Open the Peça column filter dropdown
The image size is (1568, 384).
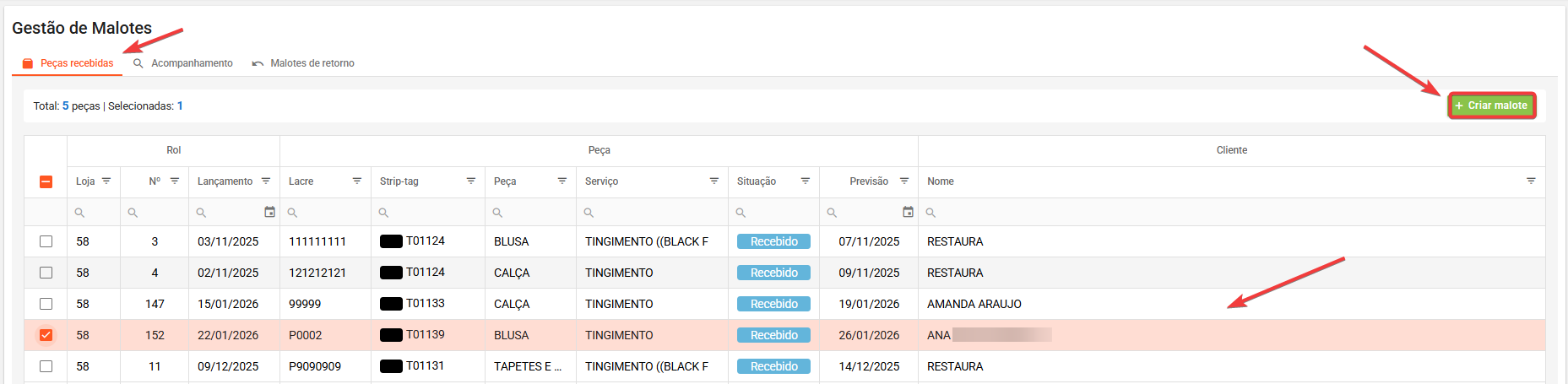point(562,181)
